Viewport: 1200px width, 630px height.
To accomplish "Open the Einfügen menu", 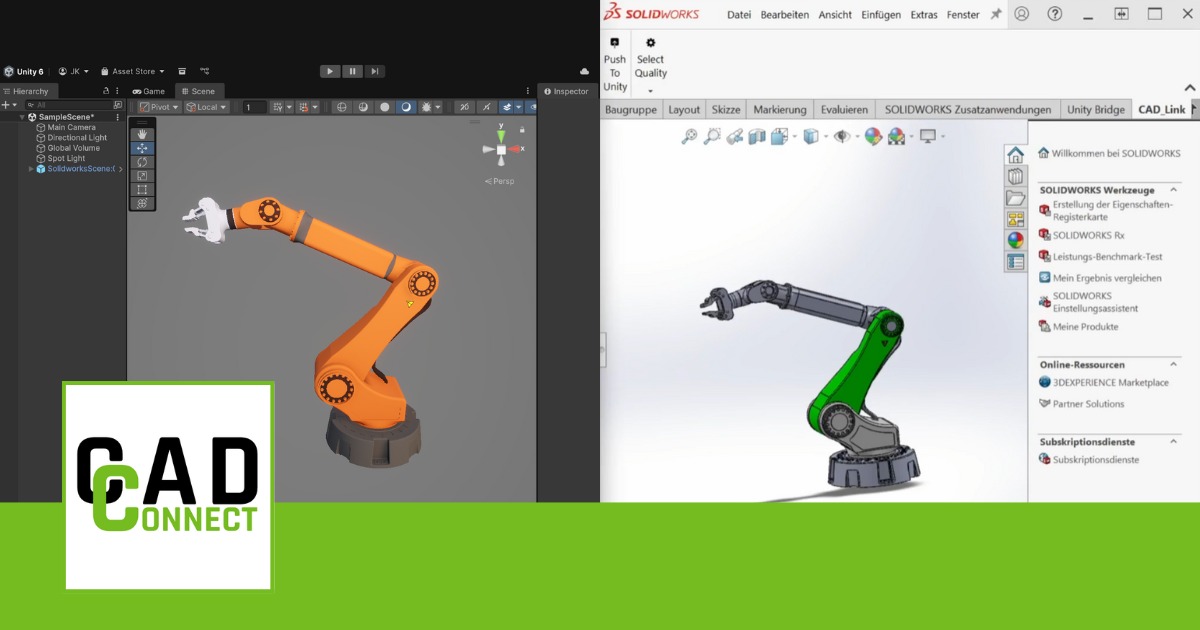I will (x=879, y=15).
